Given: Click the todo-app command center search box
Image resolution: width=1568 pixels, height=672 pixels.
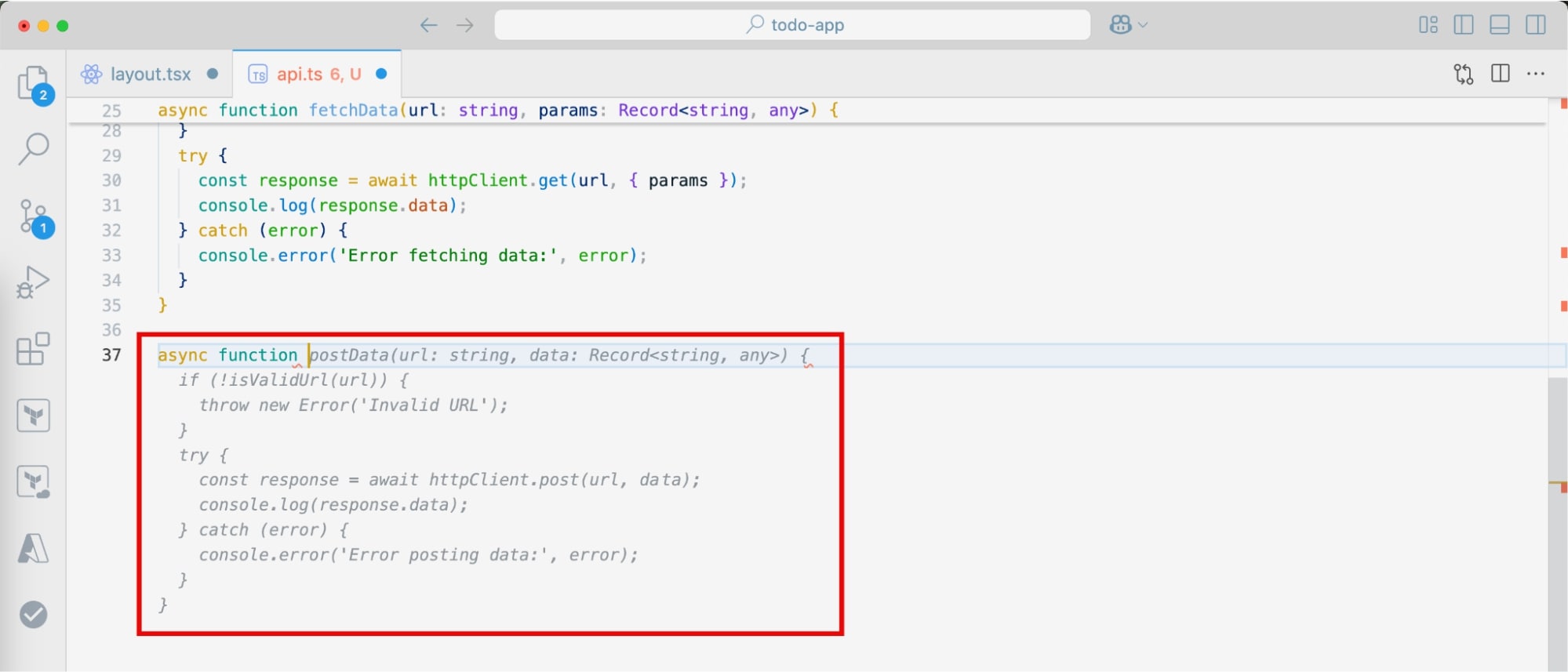Looking at the screenshot, I should pos(792,25).
